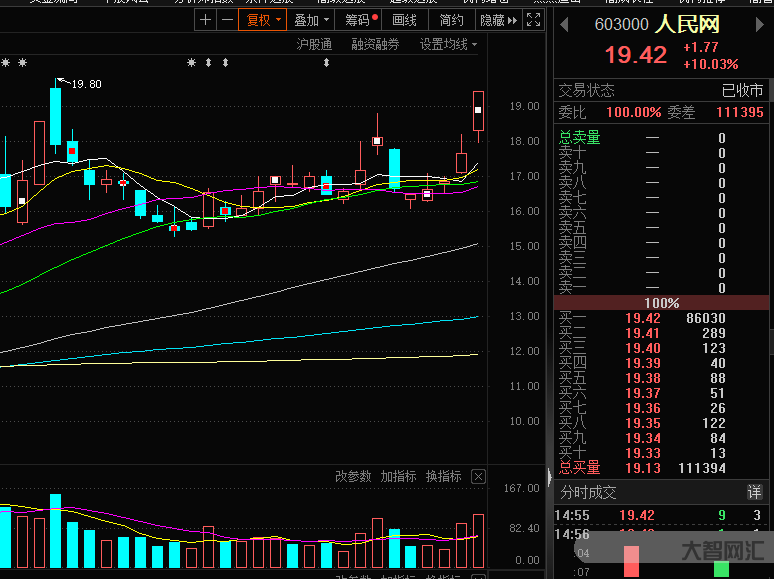Close the volume indicator panel
This screenshot has width=774, height=579.
point(478,477)
